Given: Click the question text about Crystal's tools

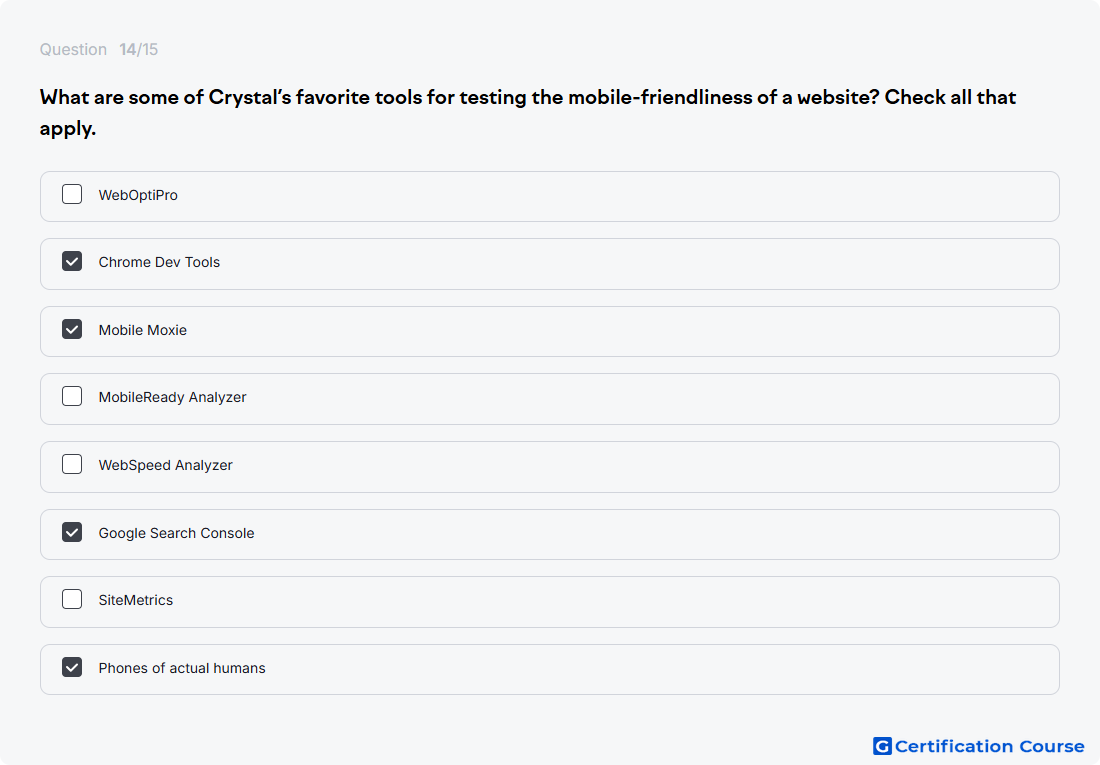Looking at the screenshot, I should (528, 112).
